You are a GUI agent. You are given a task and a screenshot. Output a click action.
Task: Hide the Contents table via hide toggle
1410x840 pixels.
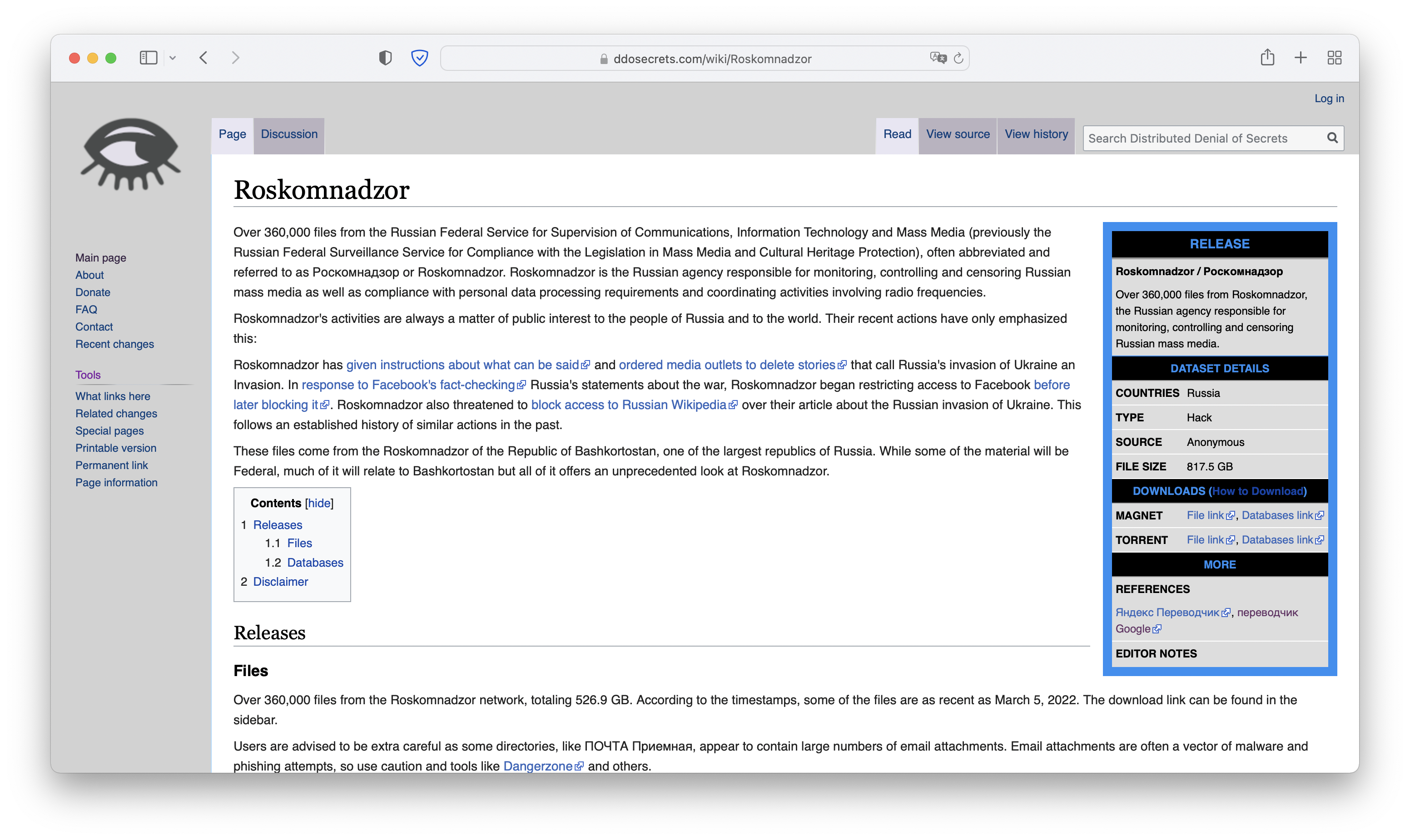tap(319, 503)
